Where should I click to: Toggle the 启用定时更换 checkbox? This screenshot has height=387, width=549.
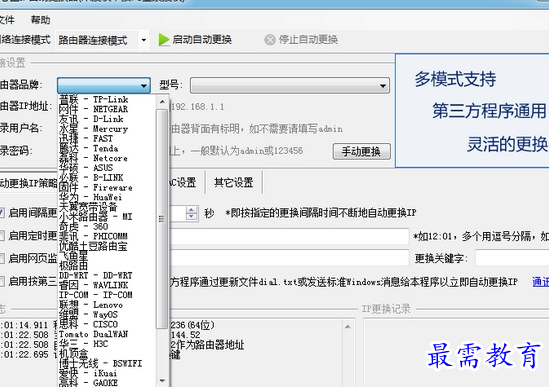click(2, 236)
